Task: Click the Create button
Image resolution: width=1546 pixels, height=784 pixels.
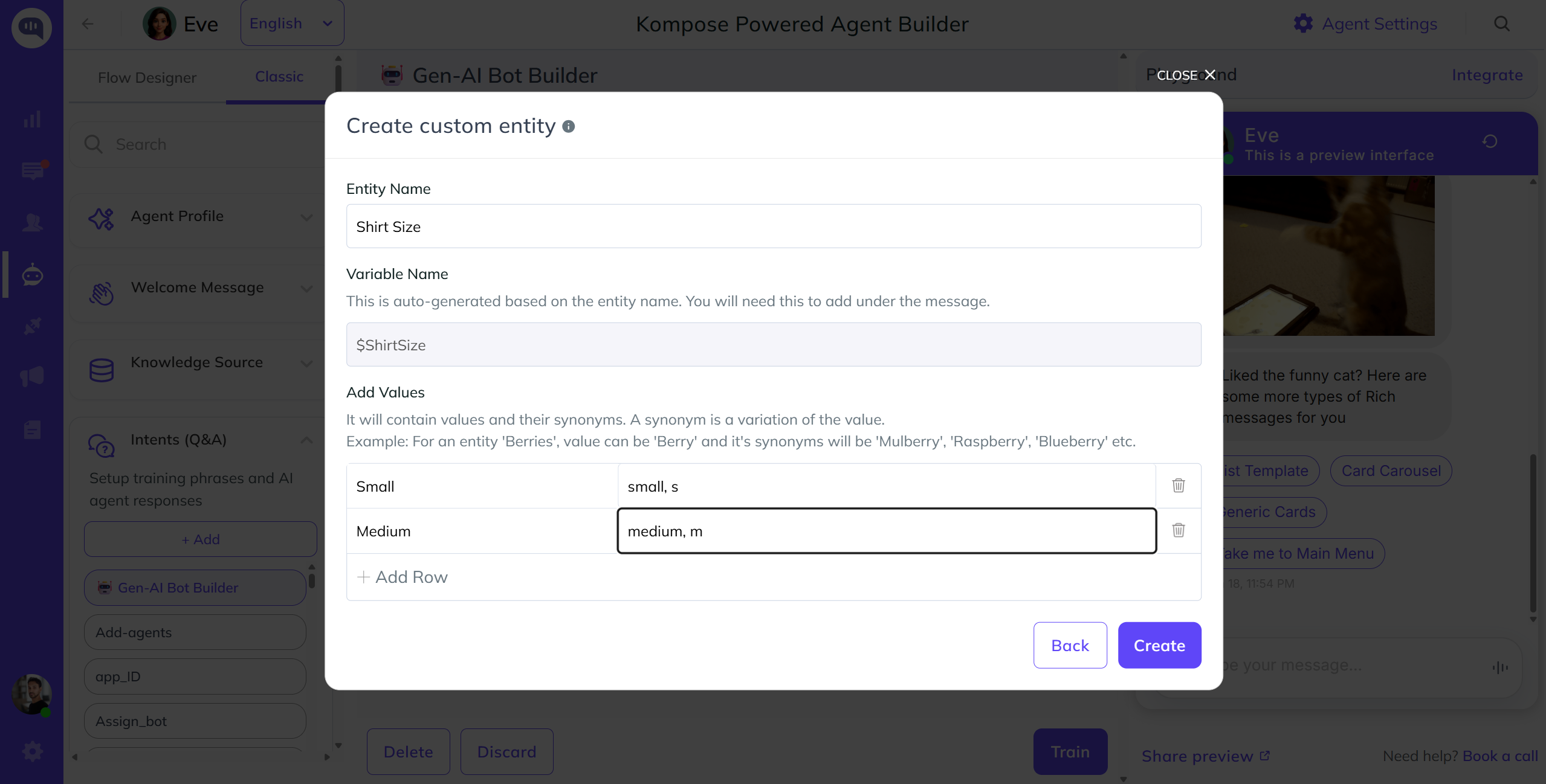Action: [x=1159, y=645]
